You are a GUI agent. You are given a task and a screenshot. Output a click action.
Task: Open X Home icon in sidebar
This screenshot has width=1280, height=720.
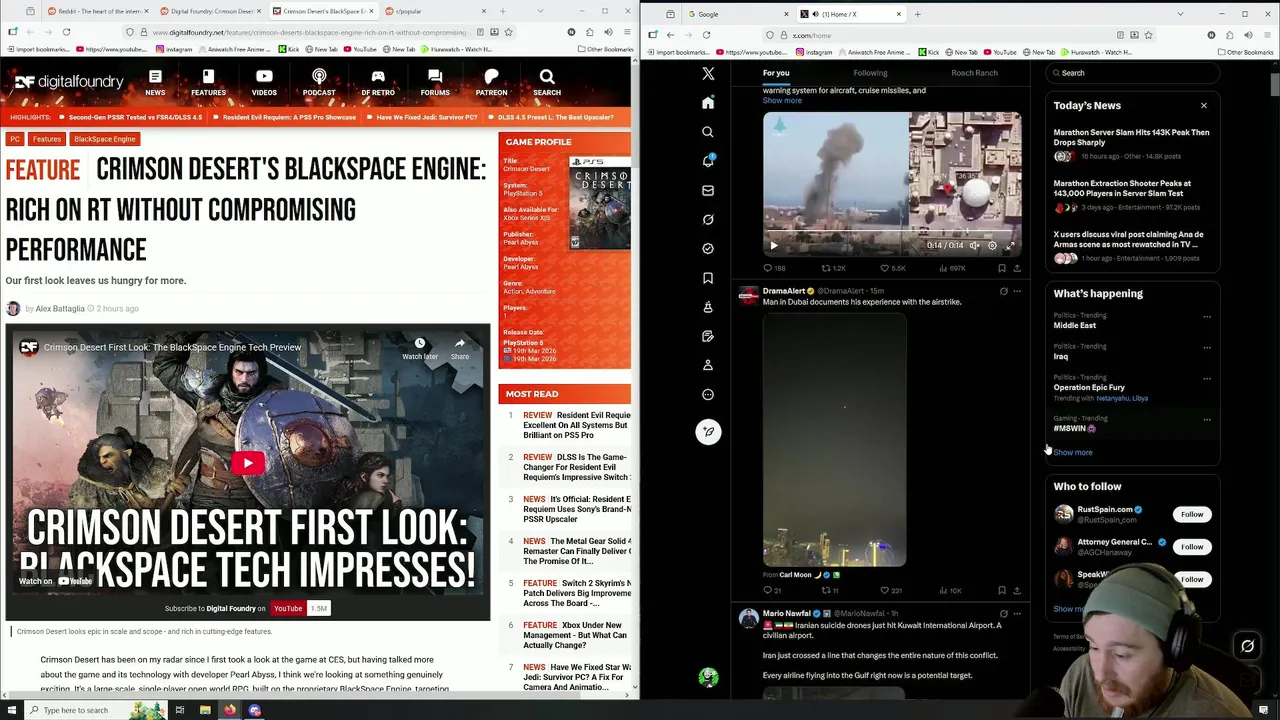click(708, 103)
